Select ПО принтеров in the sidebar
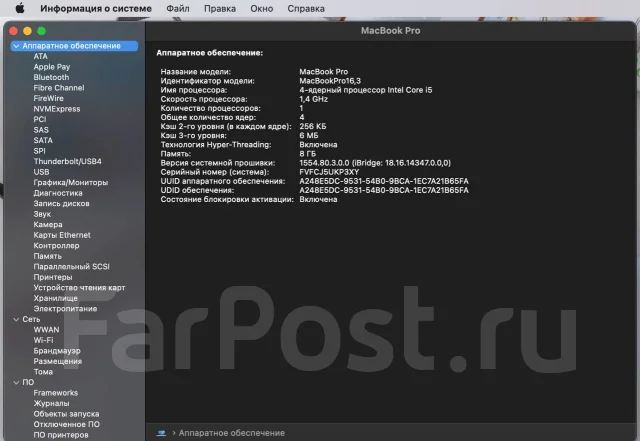Image resolution: width=640 pixels, height=441 pixels. pyautogui.click(x=61, y=435)
